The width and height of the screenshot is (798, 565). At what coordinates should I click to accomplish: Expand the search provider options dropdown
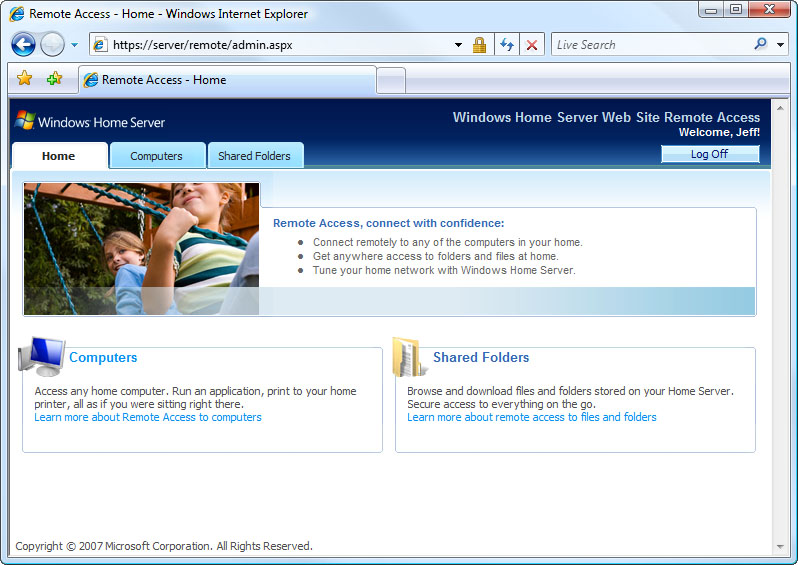coord(781,45)
